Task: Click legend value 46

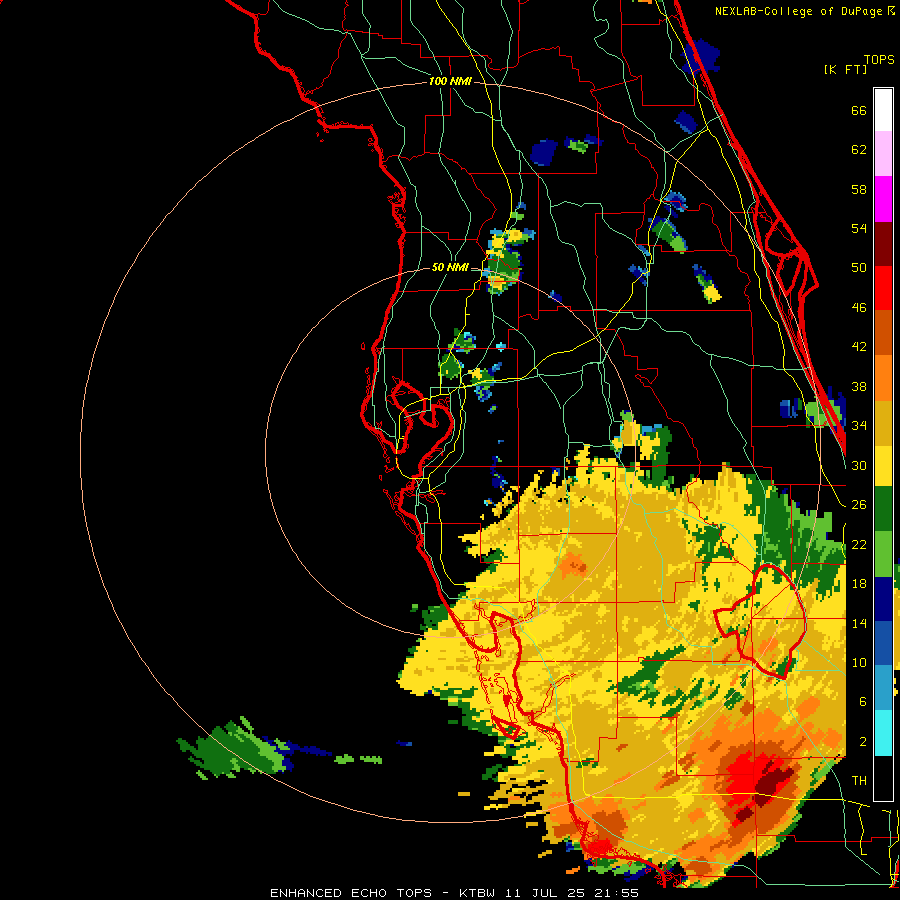Action: click(859, 308)
